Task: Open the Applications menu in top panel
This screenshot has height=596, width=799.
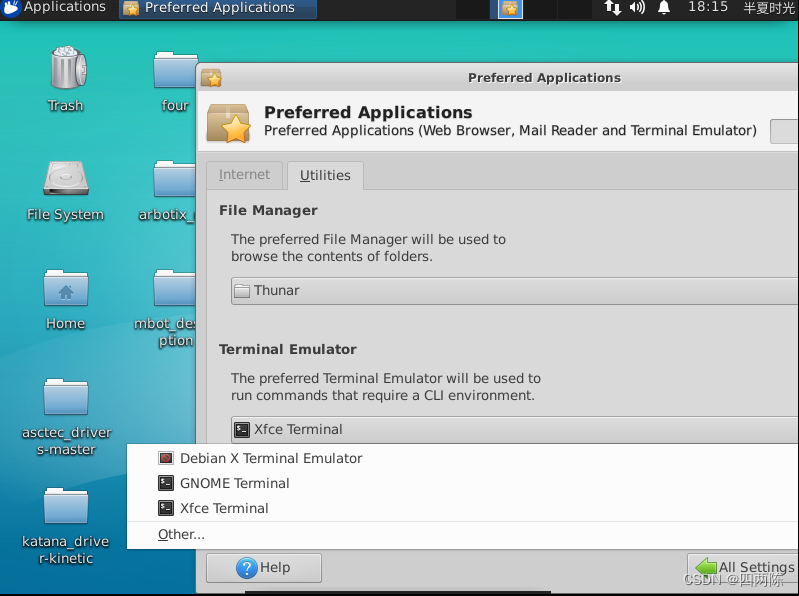Action: pos(54,7)
